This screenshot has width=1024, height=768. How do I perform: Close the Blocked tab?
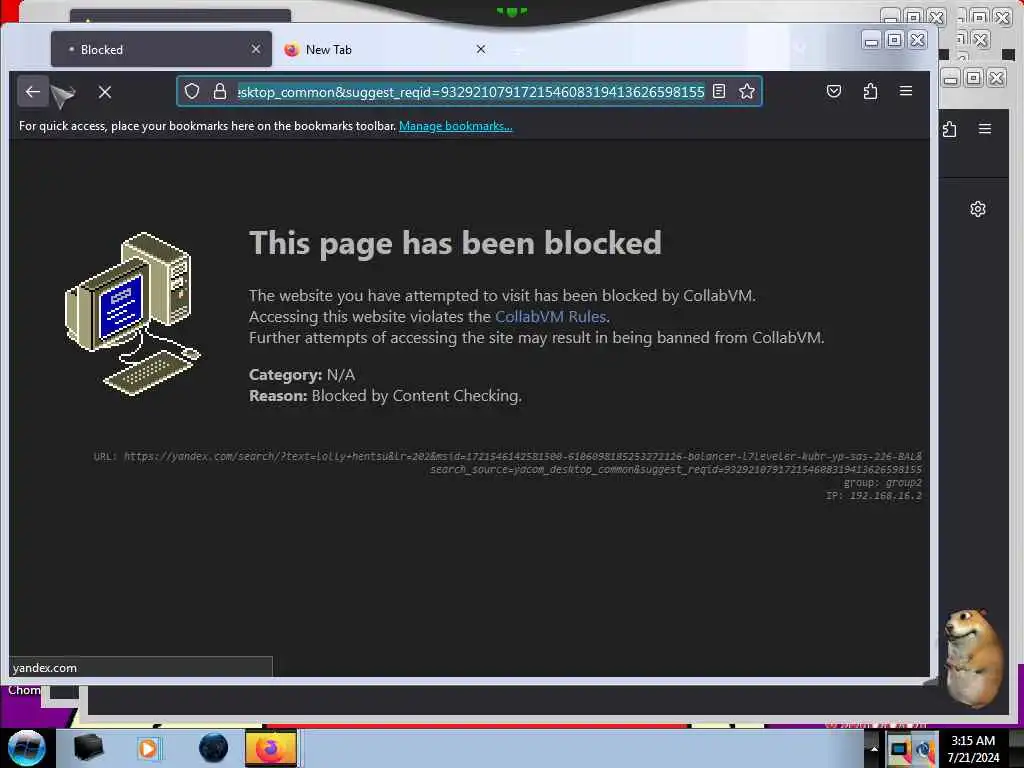[256, 50]
